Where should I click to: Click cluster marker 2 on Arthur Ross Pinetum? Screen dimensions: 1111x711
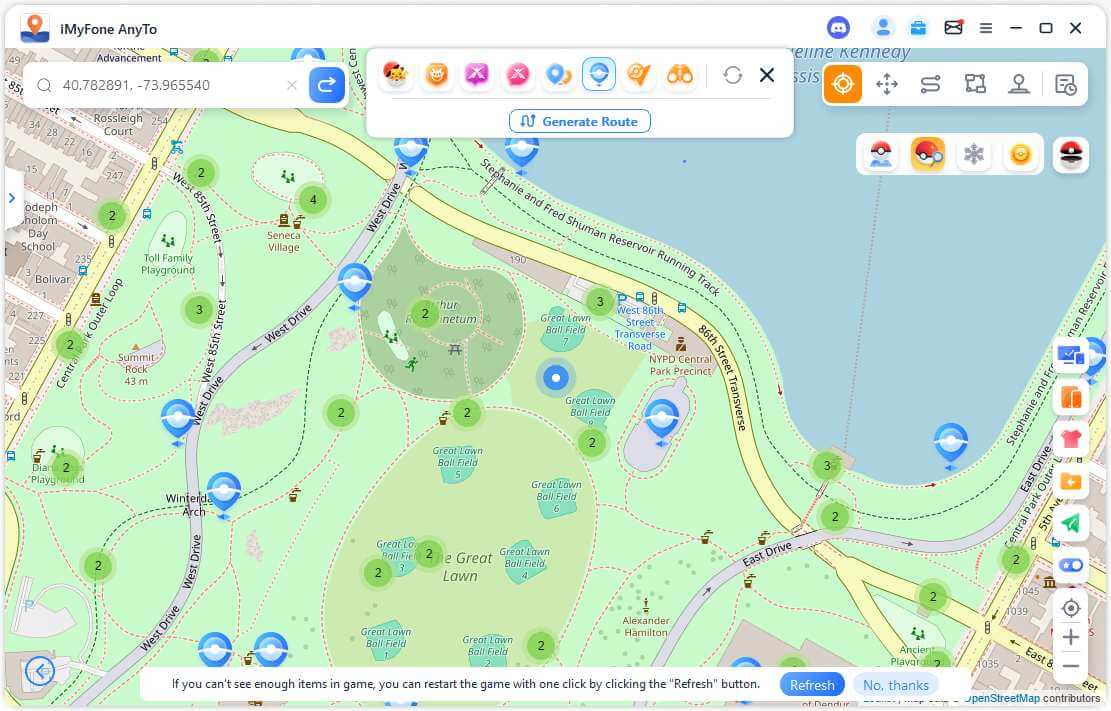click(x=425, y=313)
